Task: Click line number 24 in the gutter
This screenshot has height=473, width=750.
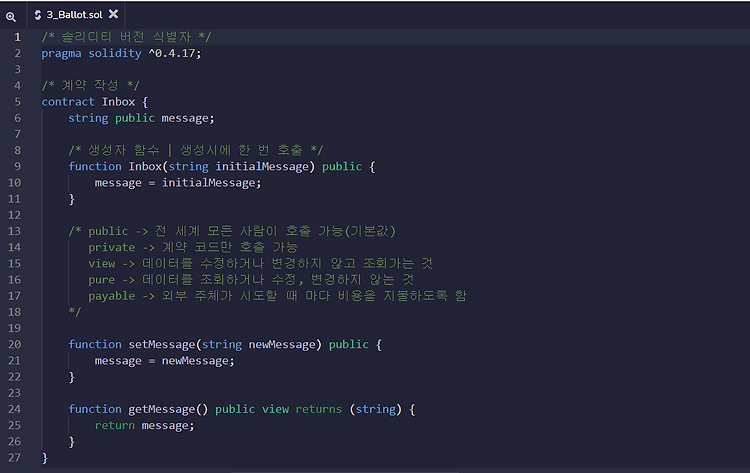Action: (14, 409)
